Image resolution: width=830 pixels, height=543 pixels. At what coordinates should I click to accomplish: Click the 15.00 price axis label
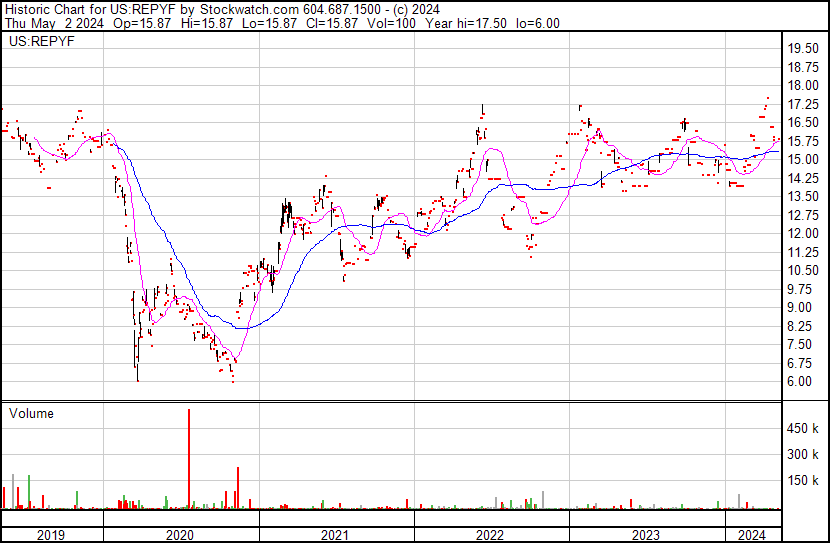(803, 160)
